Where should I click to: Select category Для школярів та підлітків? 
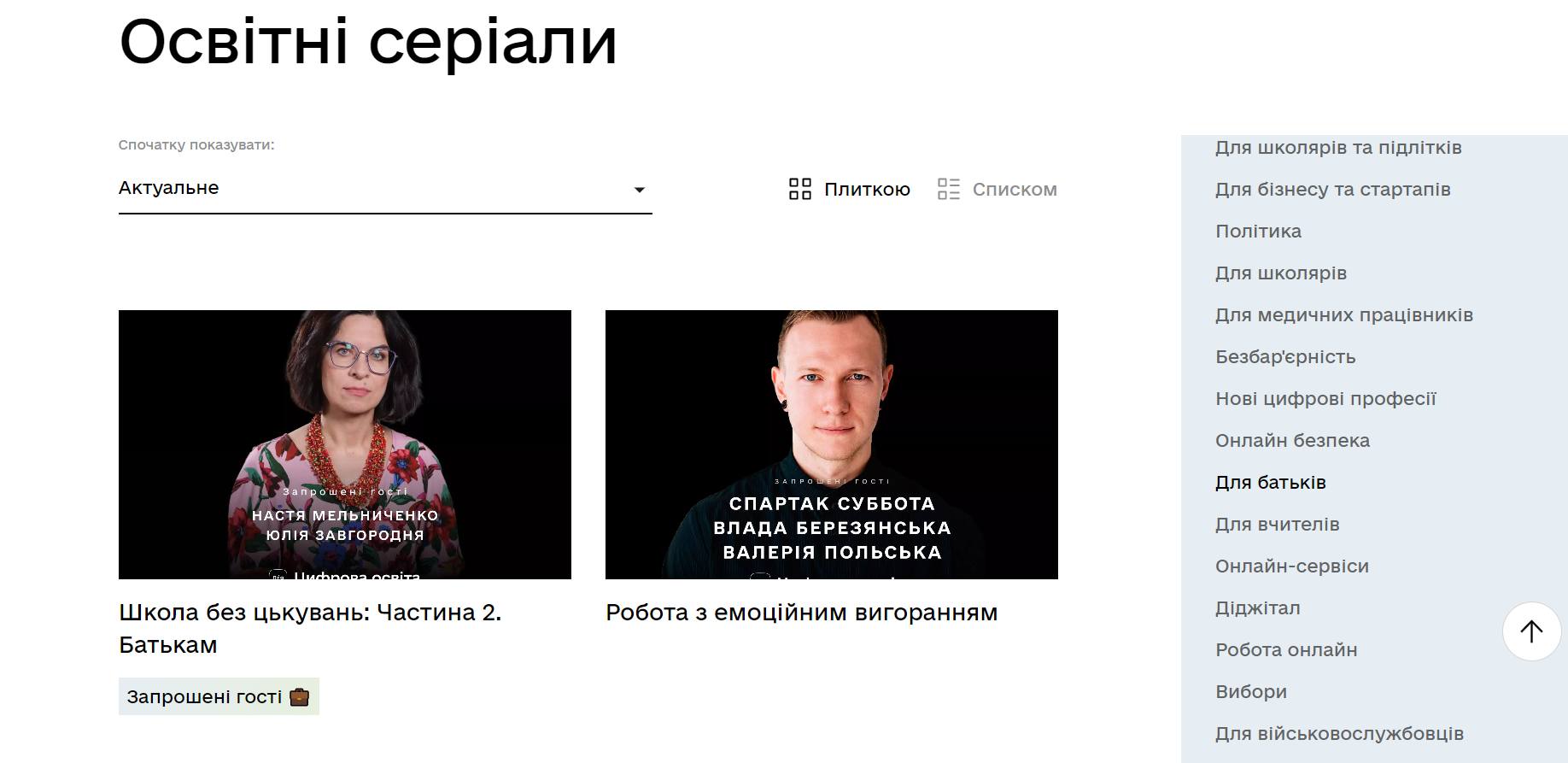tap(1338, 148)
